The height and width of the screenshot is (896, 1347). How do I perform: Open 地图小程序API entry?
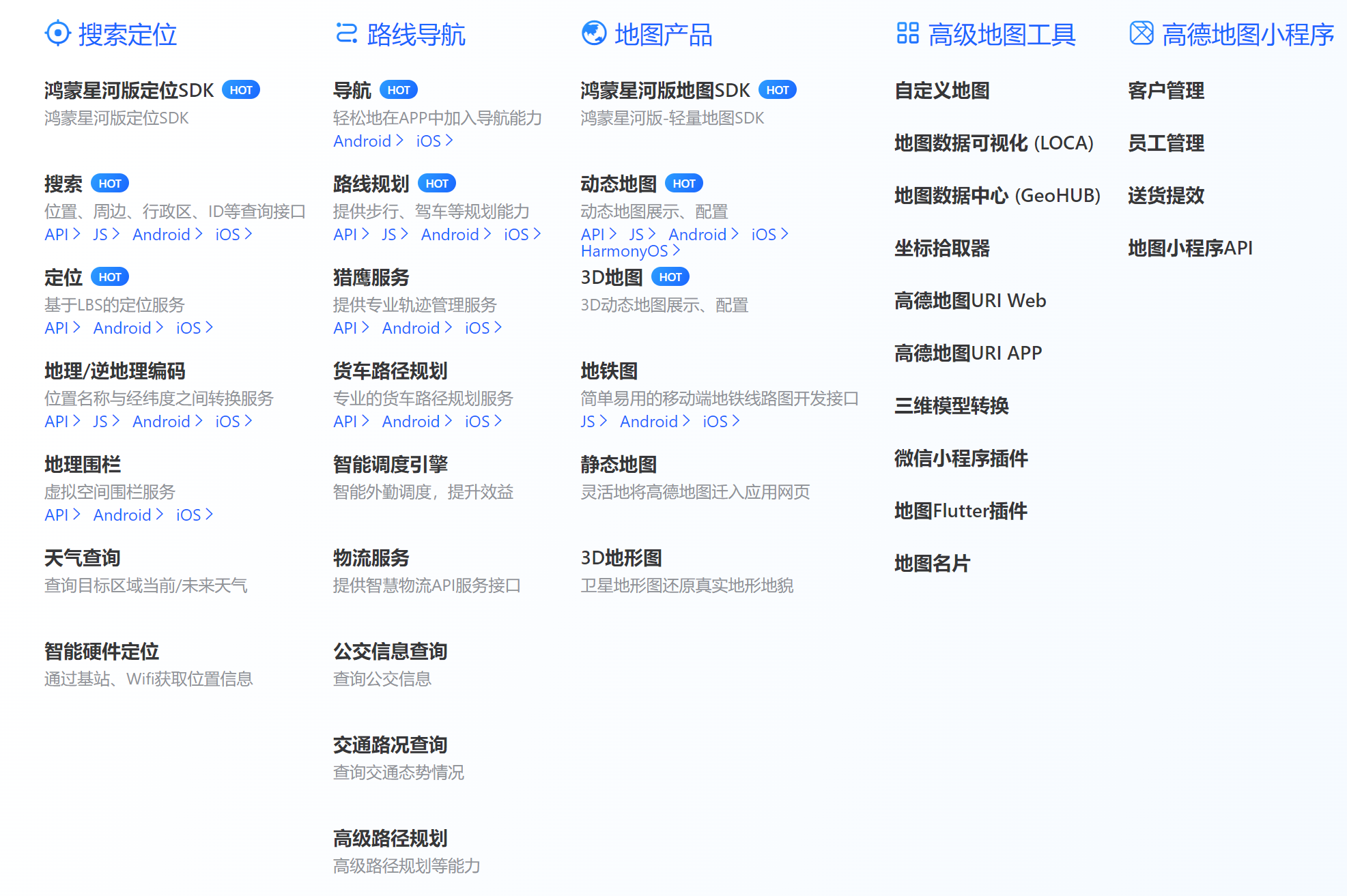pyautogui.click(x=1189, y=248)
